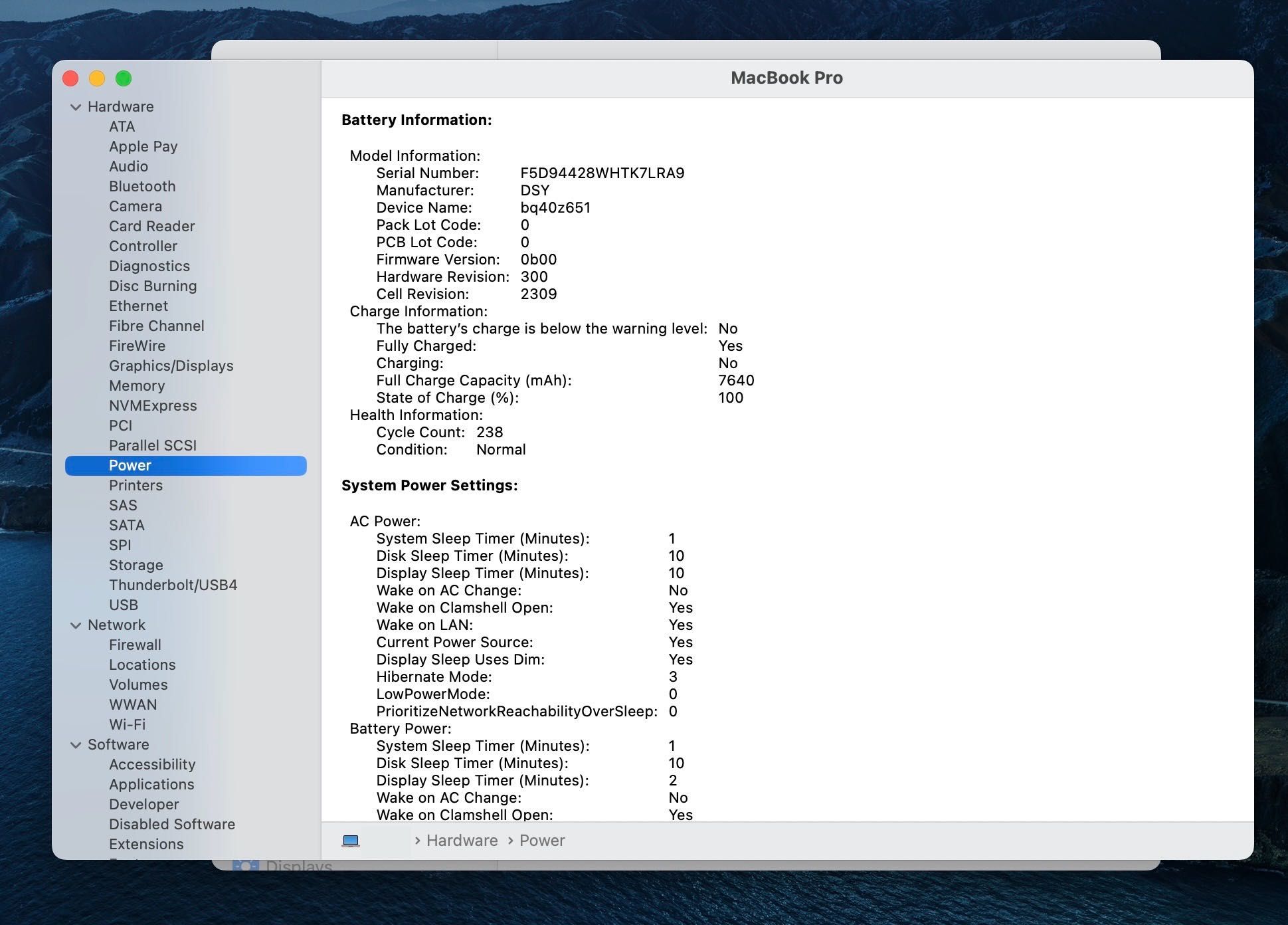Click the Condition value Normal
The image size is (1288, 925).
click(501, 450)
